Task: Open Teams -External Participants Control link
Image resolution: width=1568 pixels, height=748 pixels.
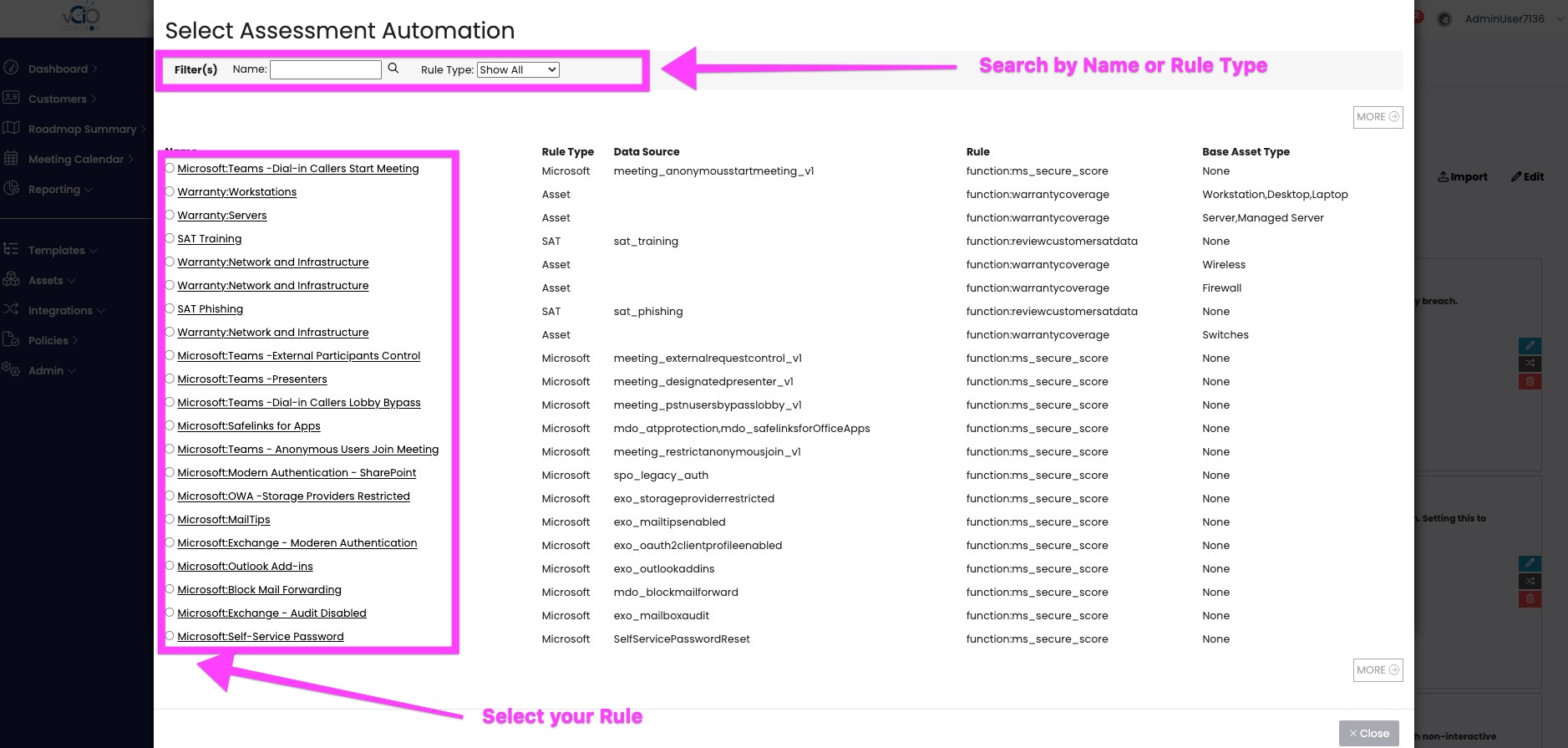Action: point(298,355)
